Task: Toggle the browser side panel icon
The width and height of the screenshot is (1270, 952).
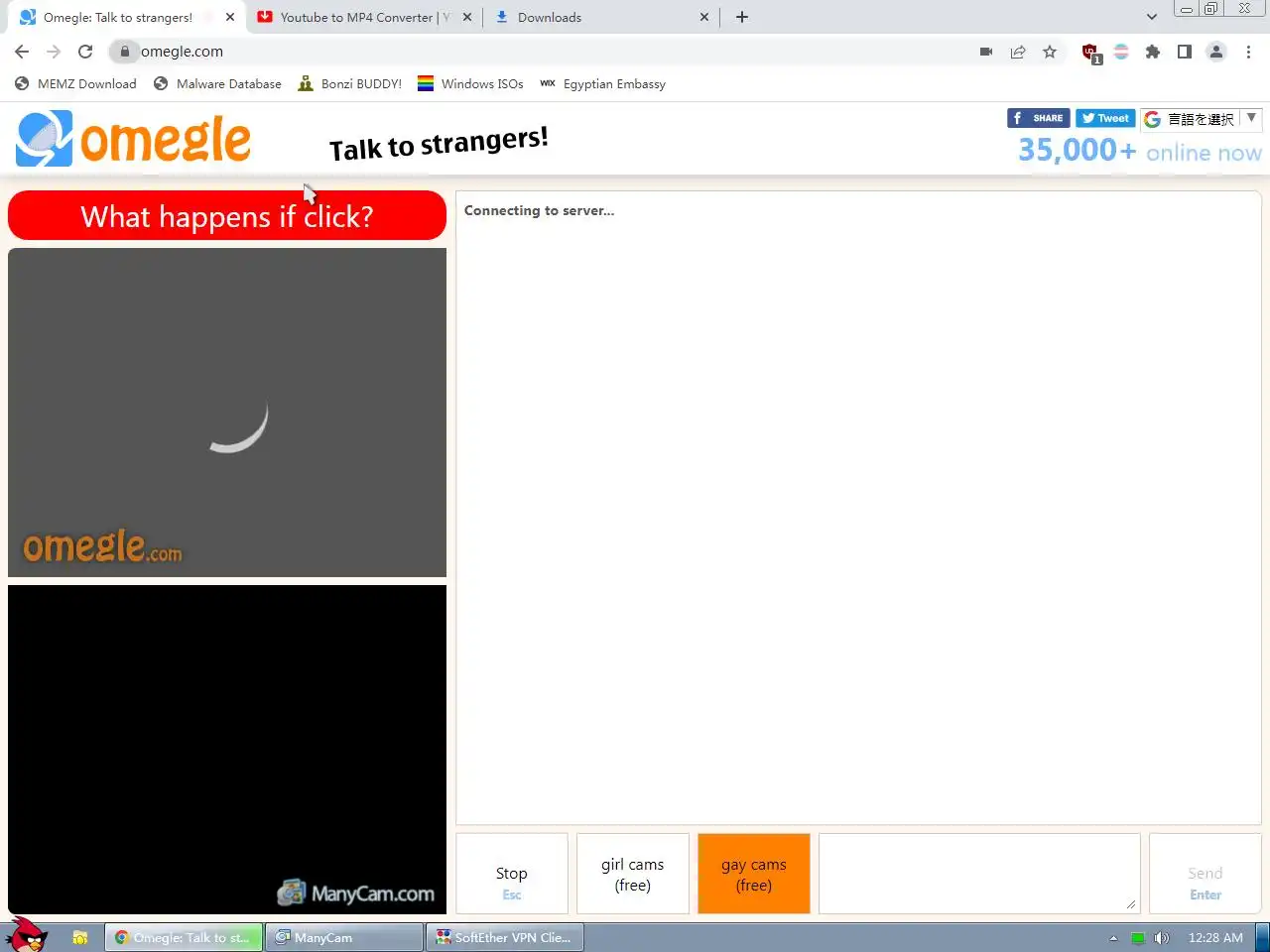Action: (x=1185, y=52)
